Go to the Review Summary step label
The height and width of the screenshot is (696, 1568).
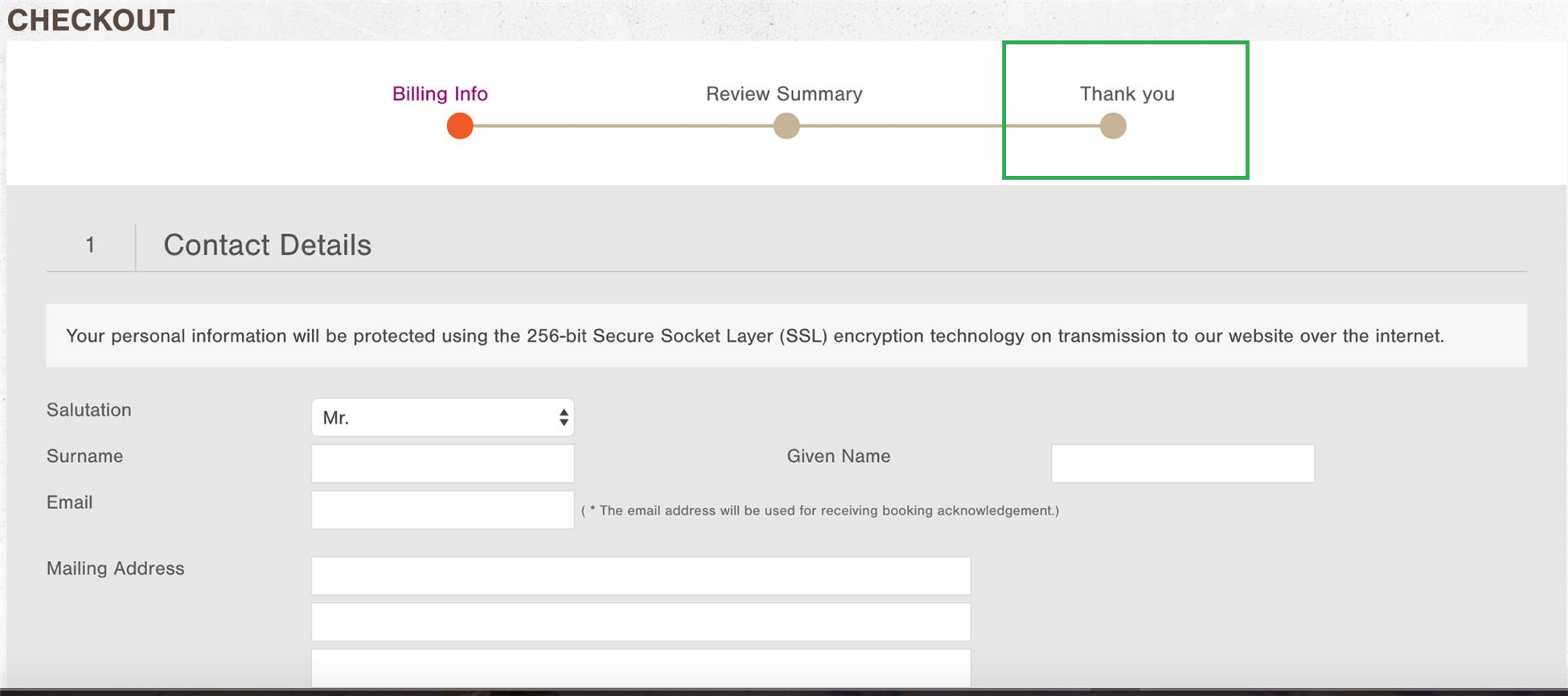point(784,94)
